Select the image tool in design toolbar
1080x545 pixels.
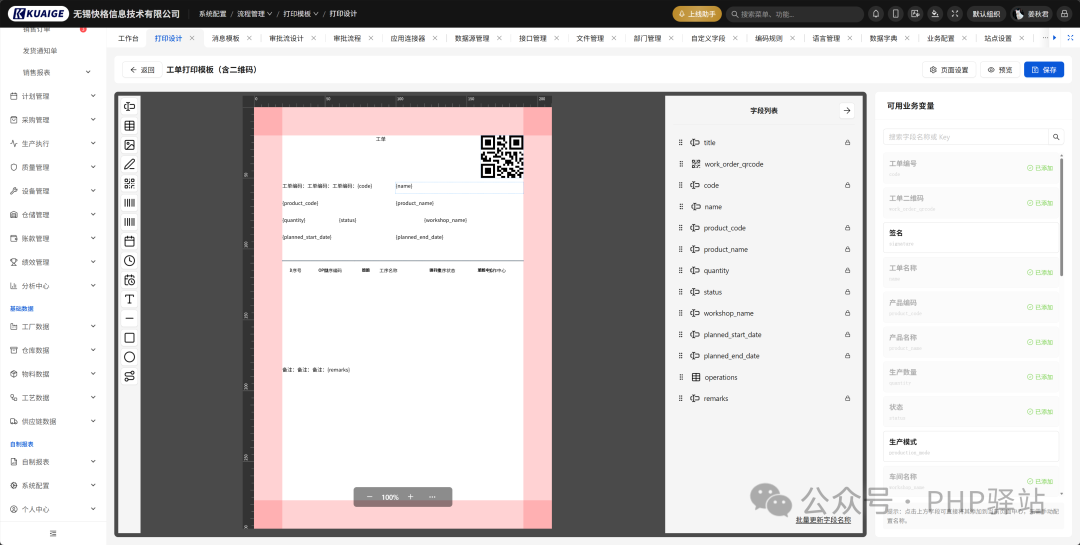click(129, 145)
